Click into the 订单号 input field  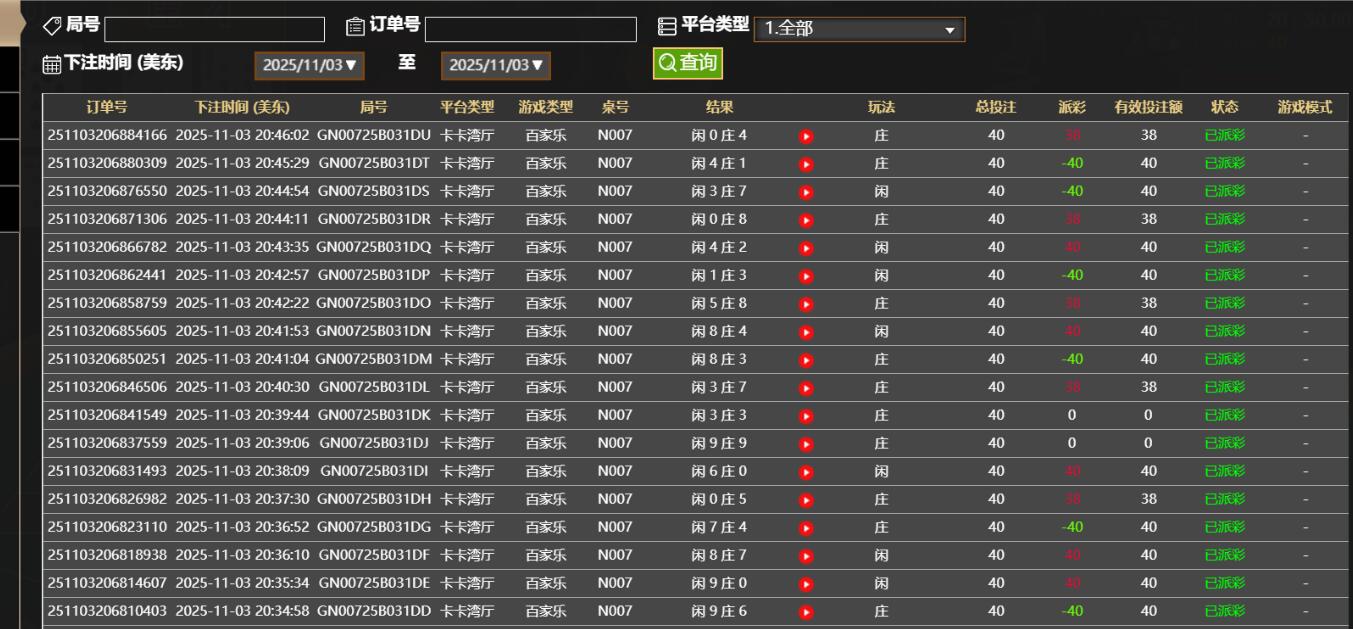(x=530, y=30)
